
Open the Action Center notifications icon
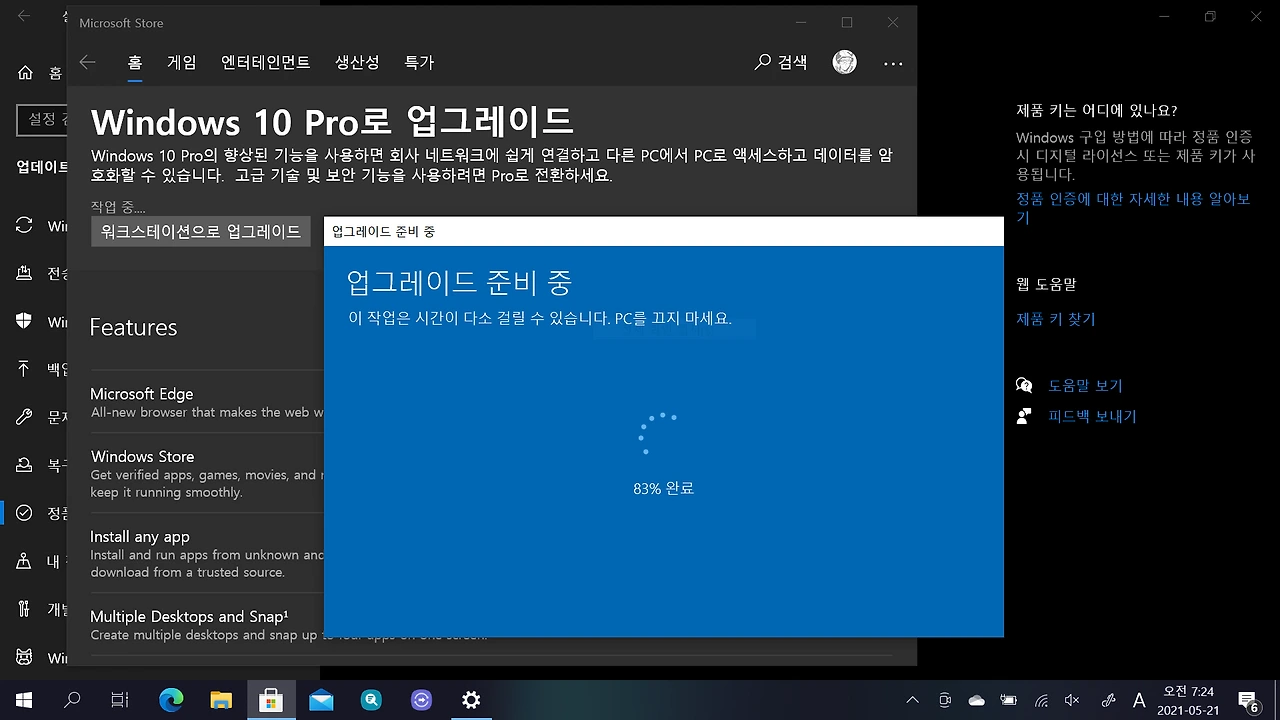click(1248, 700)
